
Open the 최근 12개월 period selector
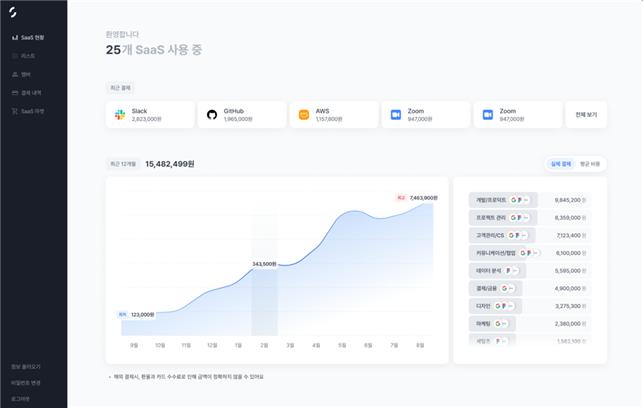click(122, 164)
